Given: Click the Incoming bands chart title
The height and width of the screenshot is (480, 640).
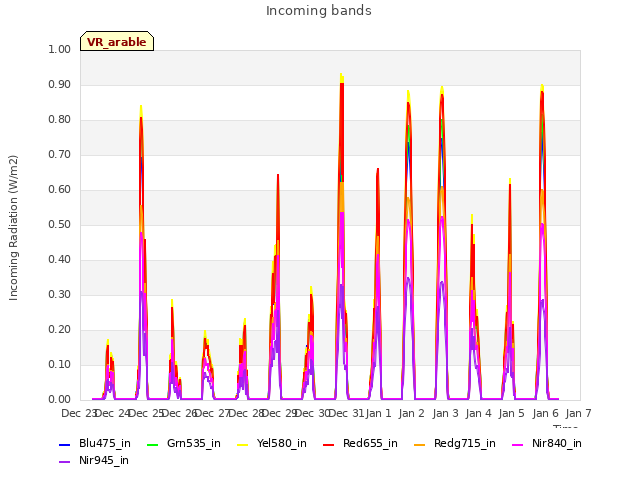Looking at the screenshot, I should point(319,11).
